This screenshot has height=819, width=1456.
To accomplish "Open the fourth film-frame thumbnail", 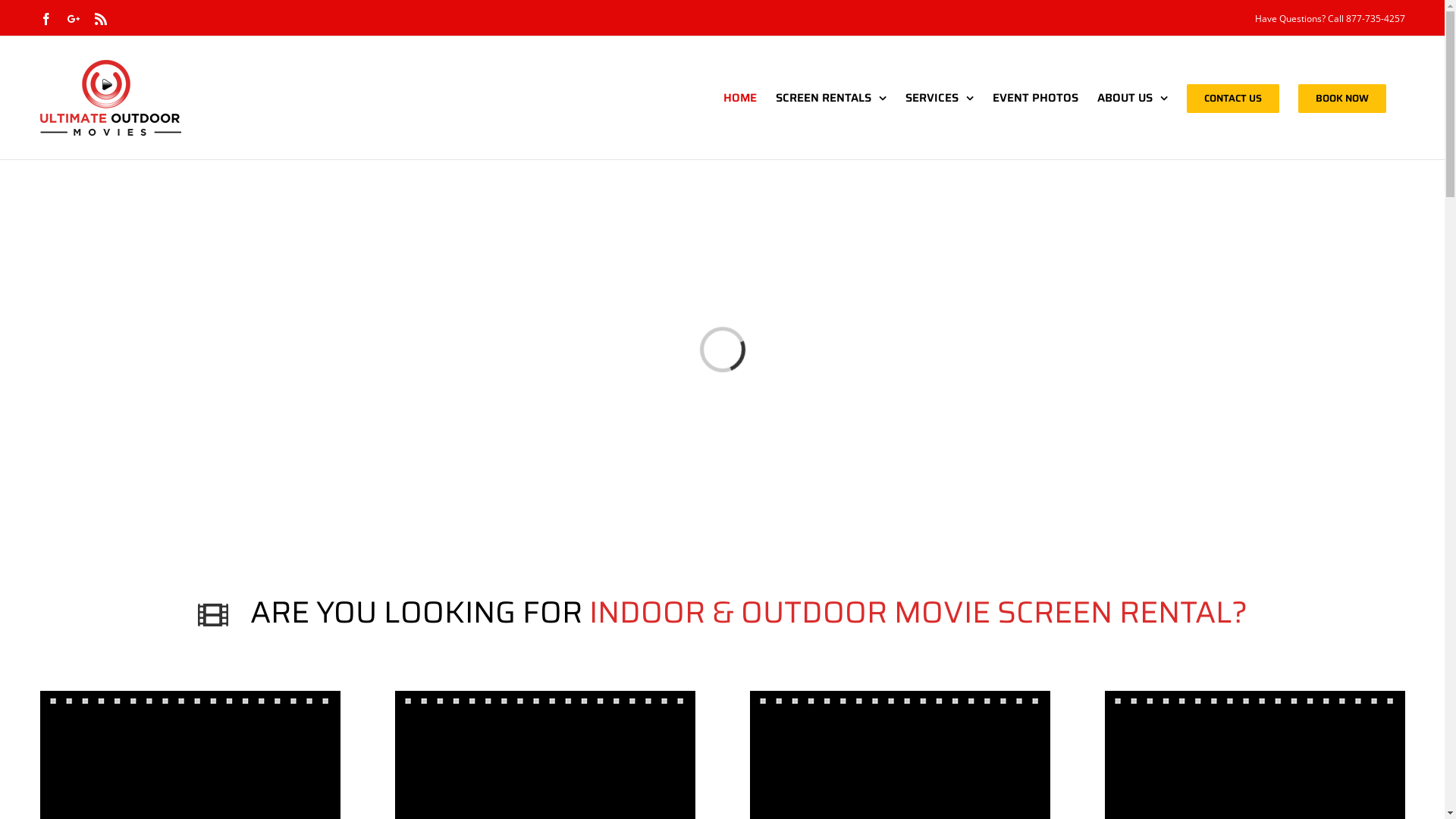I will (1255, 755).
